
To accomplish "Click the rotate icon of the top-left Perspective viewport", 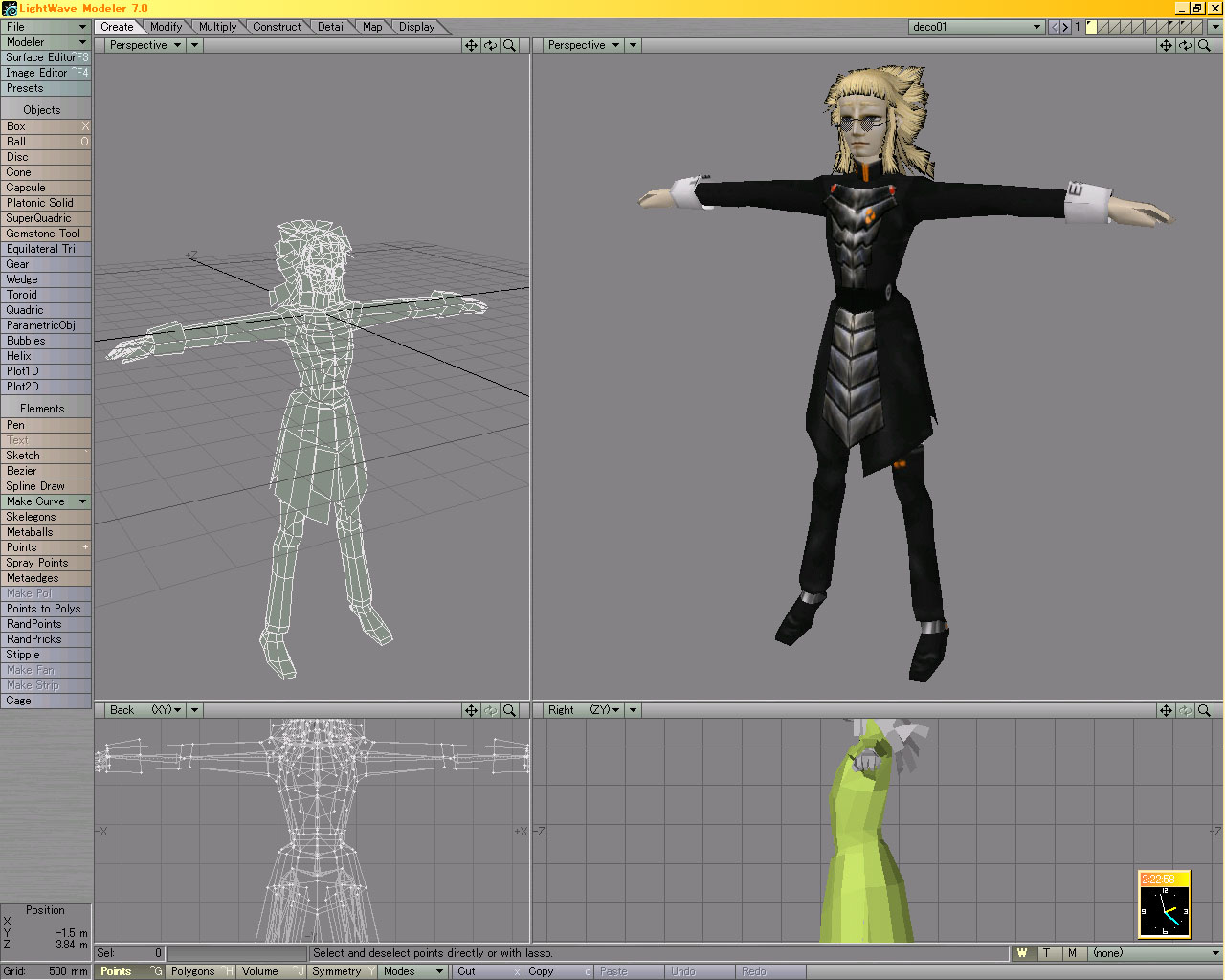I will [490, 45].
